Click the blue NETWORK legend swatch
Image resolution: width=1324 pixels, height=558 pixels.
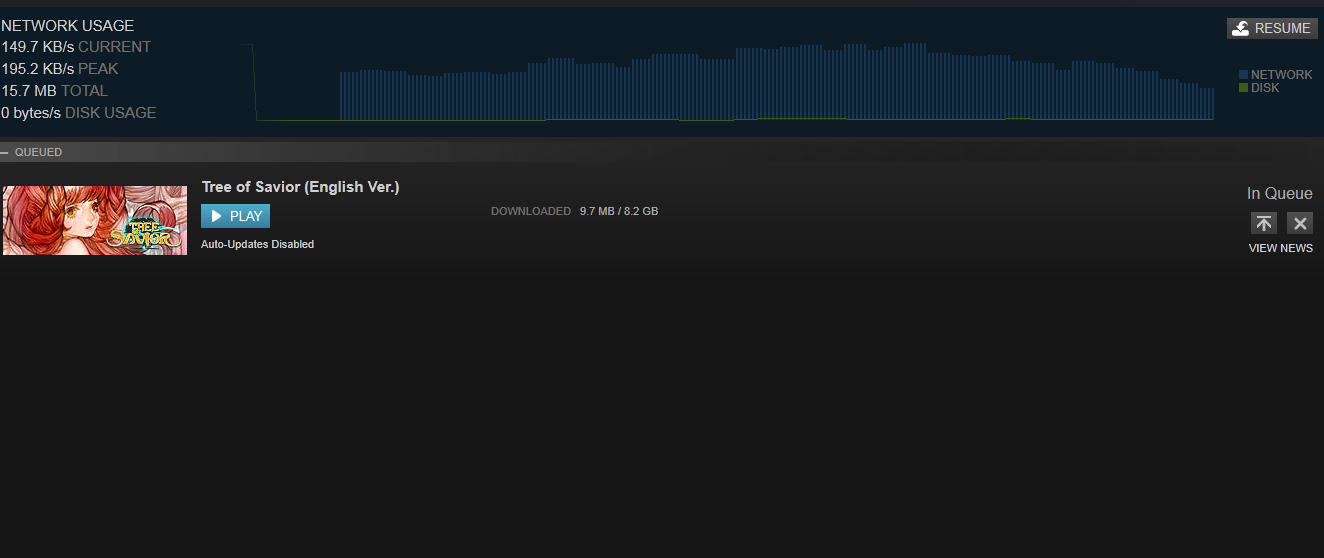[x=1243, y=75]
